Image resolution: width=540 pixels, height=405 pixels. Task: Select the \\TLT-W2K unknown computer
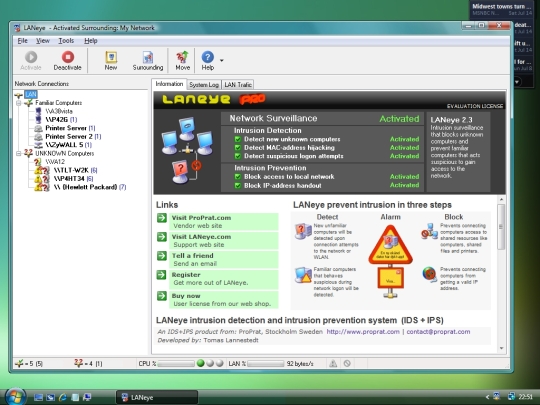click(x=75, y=170)
